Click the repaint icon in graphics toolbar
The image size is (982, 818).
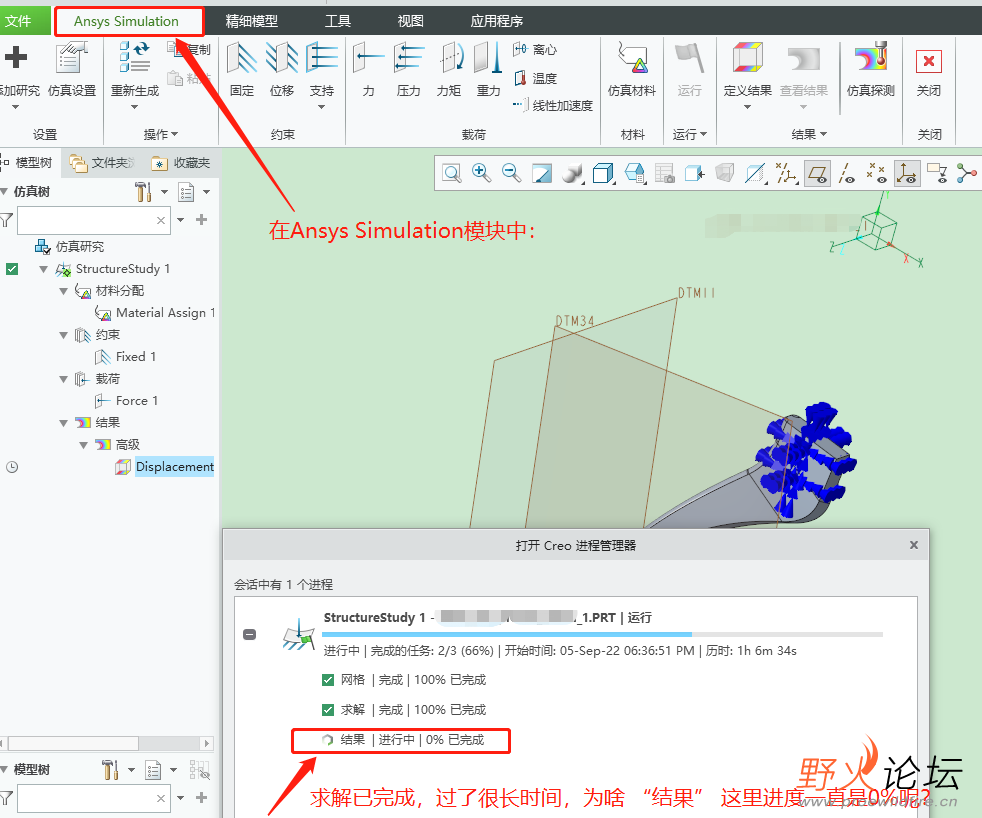pos(542,173)
